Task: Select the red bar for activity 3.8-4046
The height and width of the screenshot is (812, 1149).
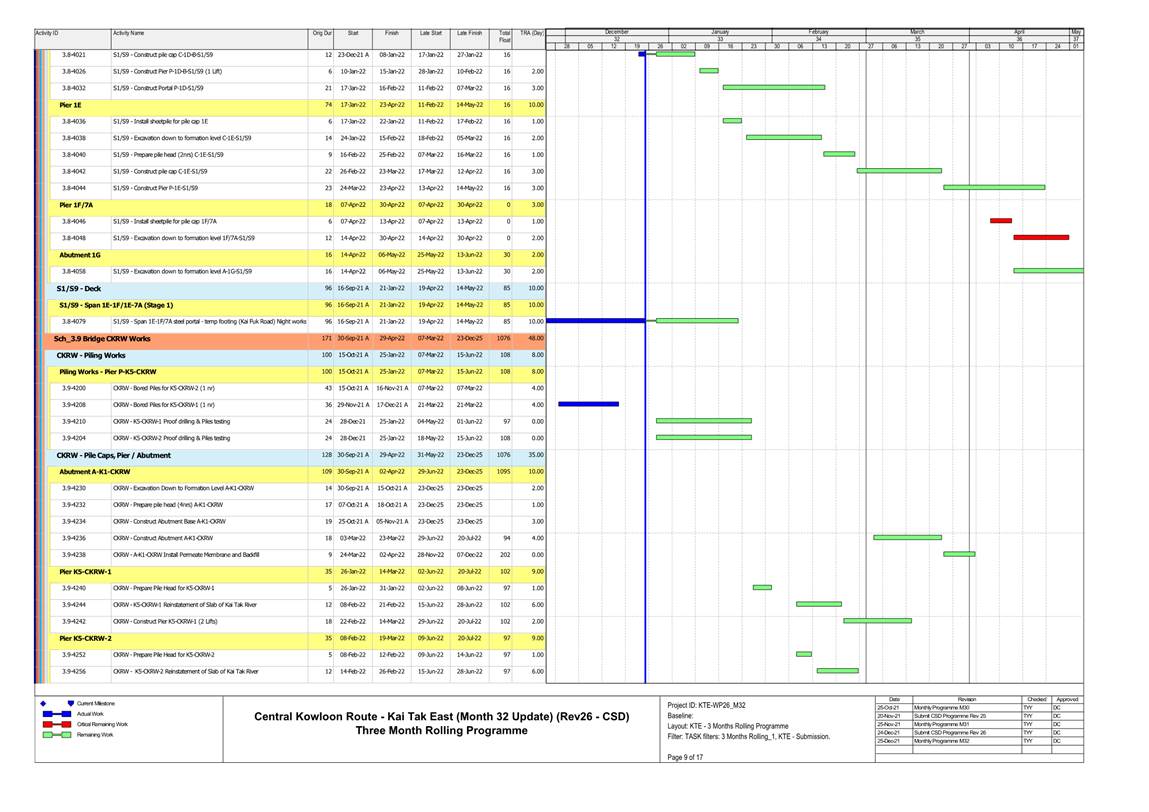Action: click(1000, 221)
